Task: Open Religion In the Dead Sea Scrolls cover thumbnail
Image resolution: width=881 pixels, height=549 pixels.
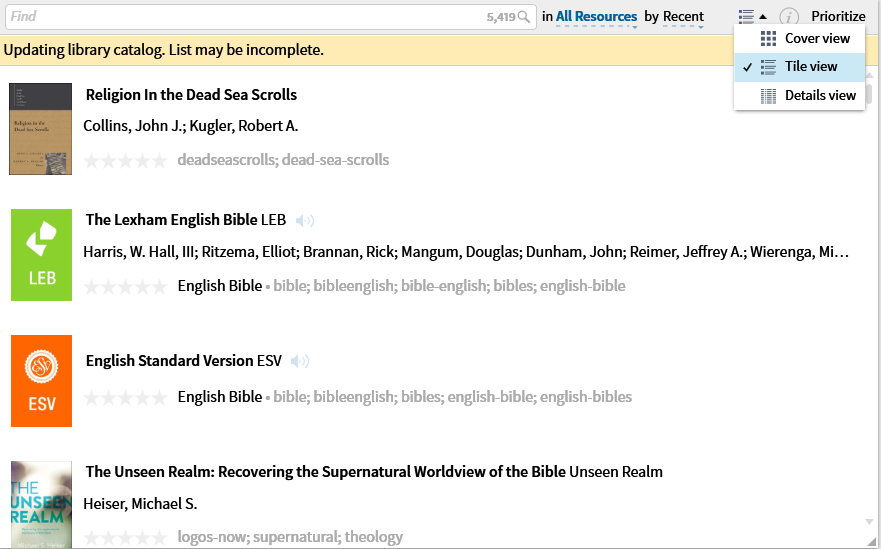Action: pos(40,129)
